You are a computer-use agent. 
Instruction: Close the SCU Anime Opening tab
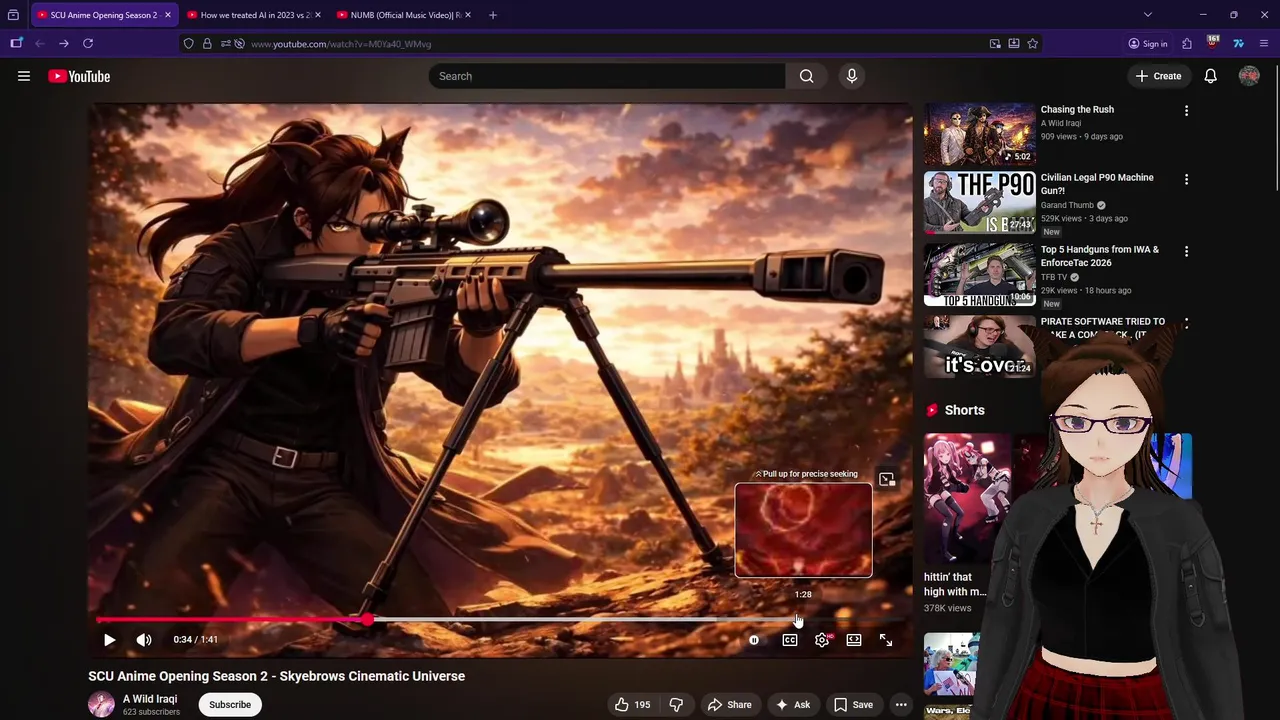click(x=167, y=15)
